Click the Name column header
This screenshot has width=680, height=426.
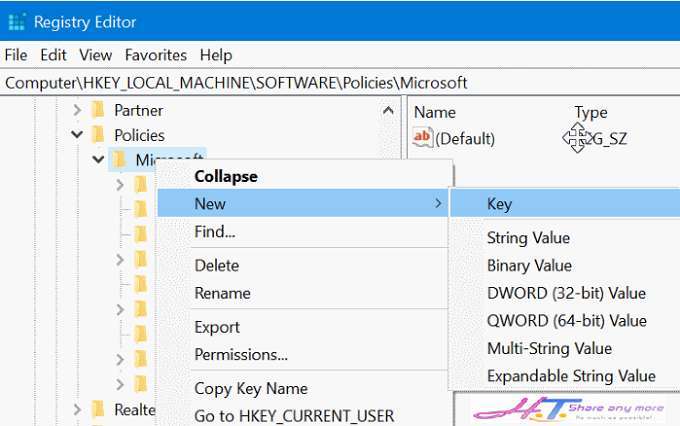[x=435, y=112]
